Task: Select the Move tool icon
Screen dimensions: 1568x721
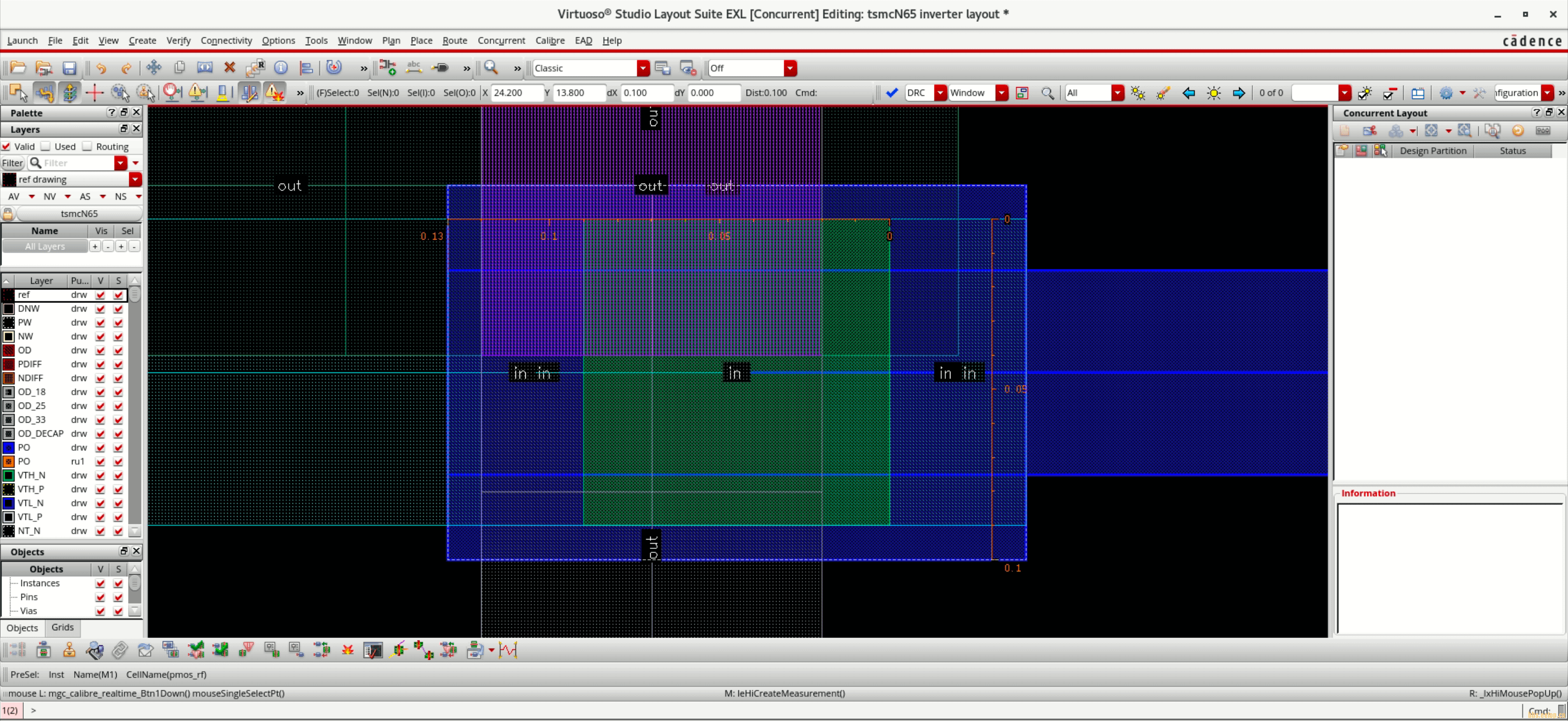Action: (x=153, y=67)
